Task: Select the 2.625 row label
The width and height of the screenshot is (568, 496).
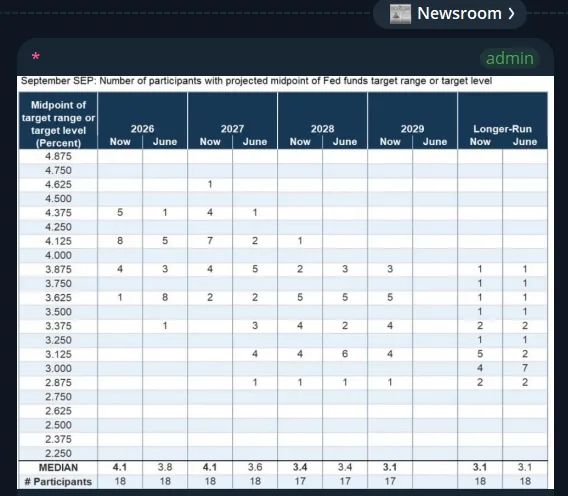Action: [58, 410]
